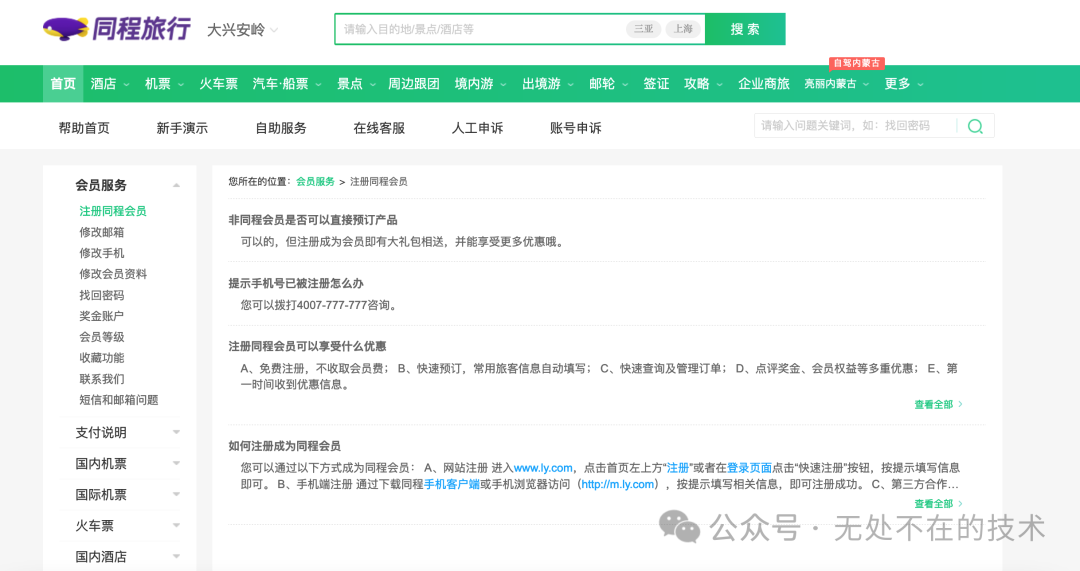Image resolution: width=1080 pixels, height=571 pixels.
Task: Select 会员等级 in the sidebar
Action: [101, 337]
